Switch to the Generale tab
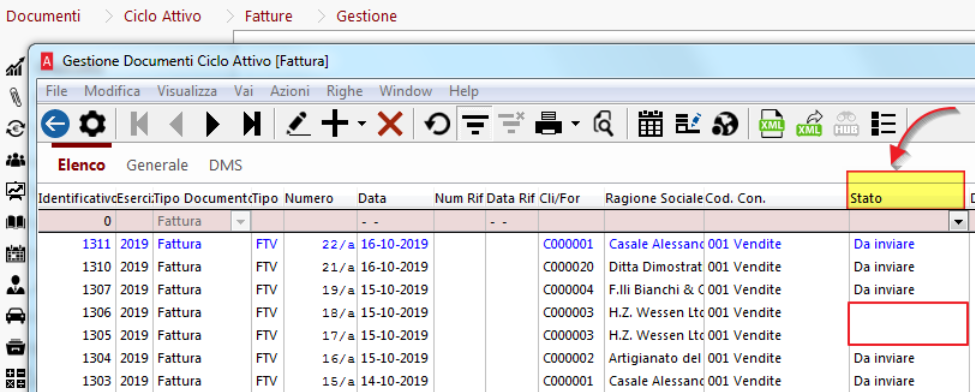 157,166
